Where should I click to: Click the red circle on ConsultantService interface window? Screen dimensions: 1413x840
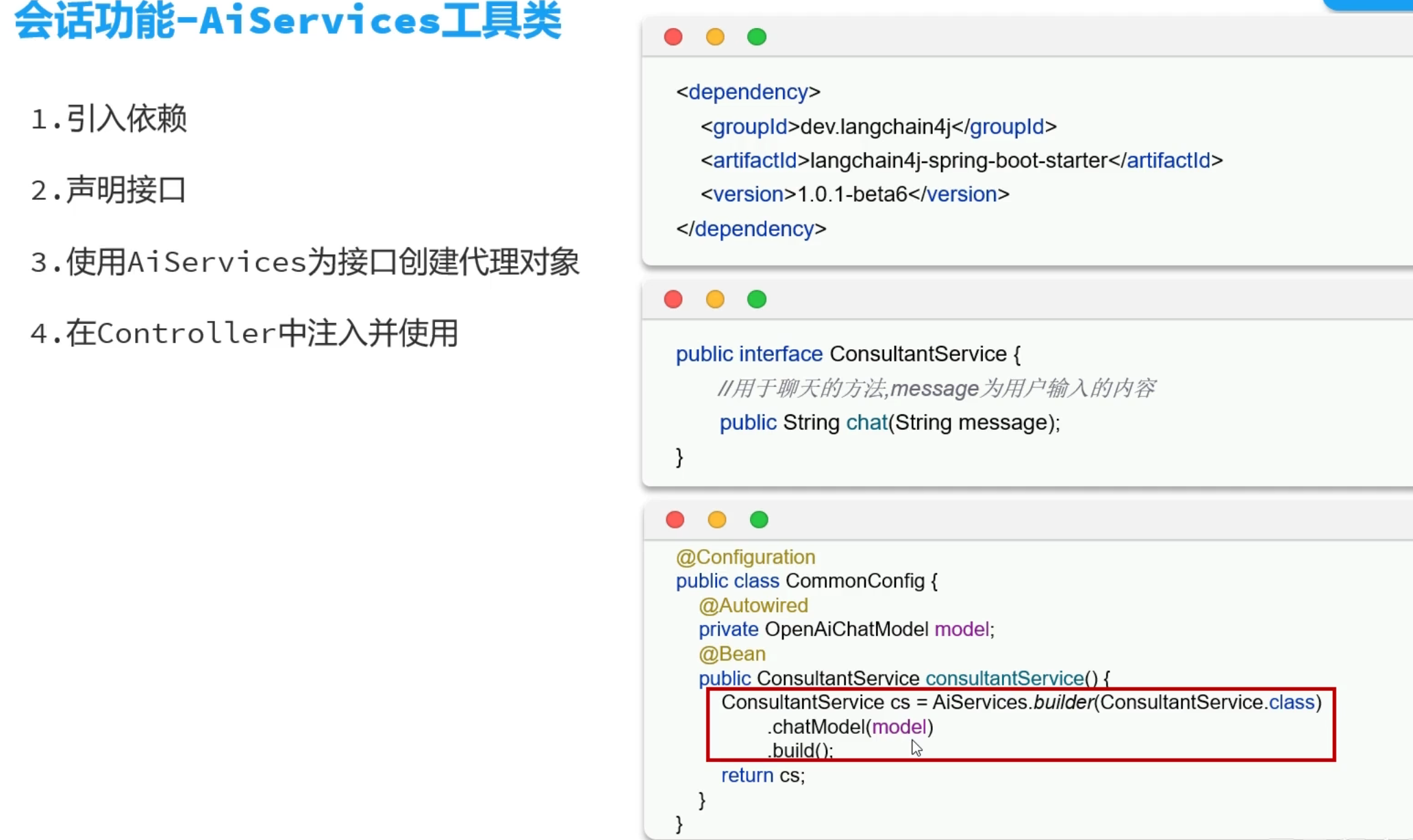[x=673, y=299]
